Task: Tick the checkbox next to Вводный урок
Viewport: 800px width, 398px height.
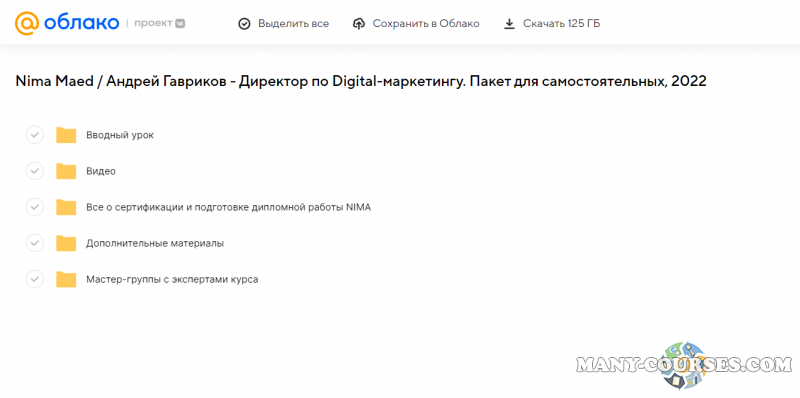Action: click(35, 135)
